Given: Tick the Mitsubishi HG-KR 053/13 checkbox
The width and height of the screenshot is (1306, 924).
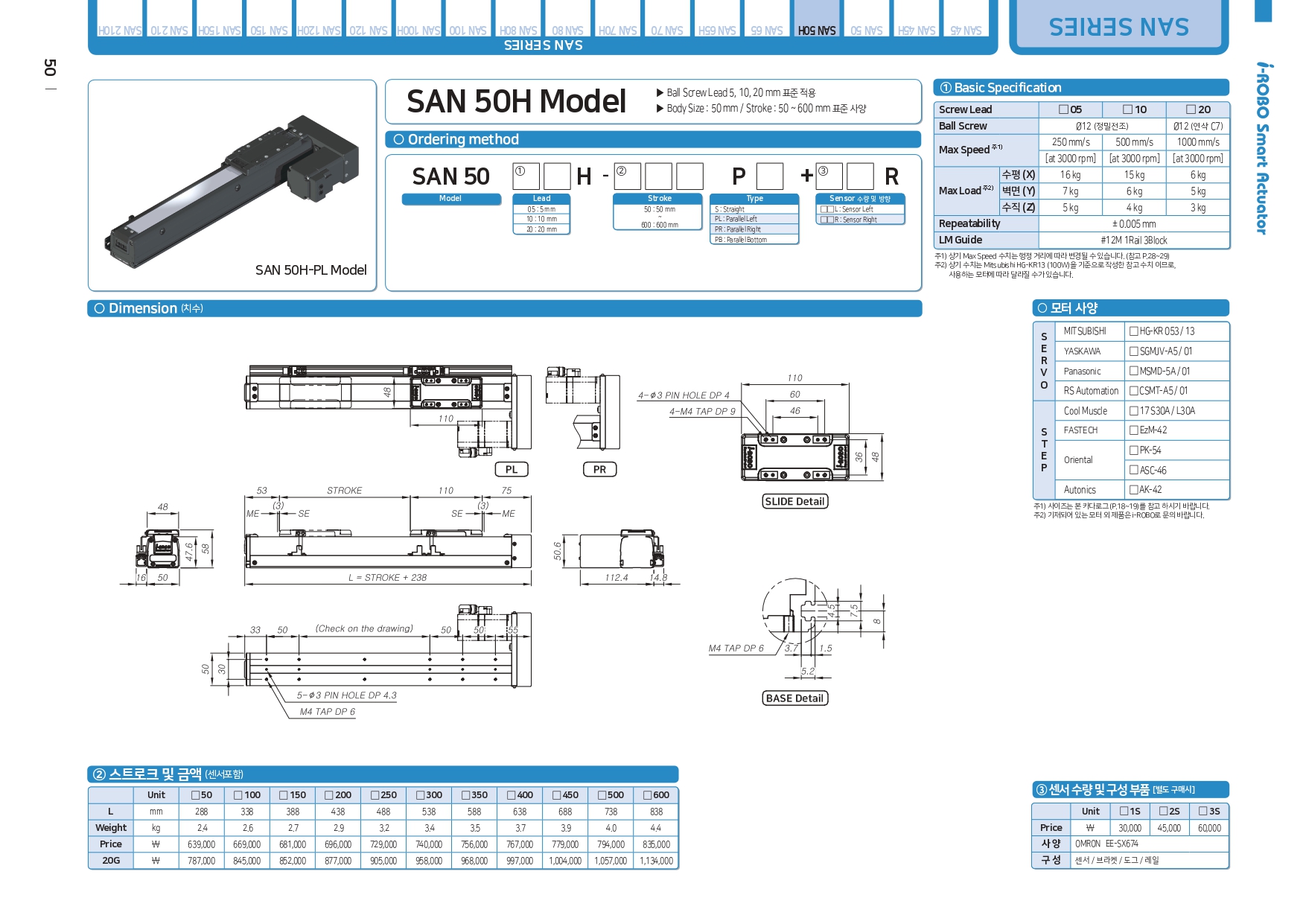Looking at the screenshot, I should [1134, 331].
